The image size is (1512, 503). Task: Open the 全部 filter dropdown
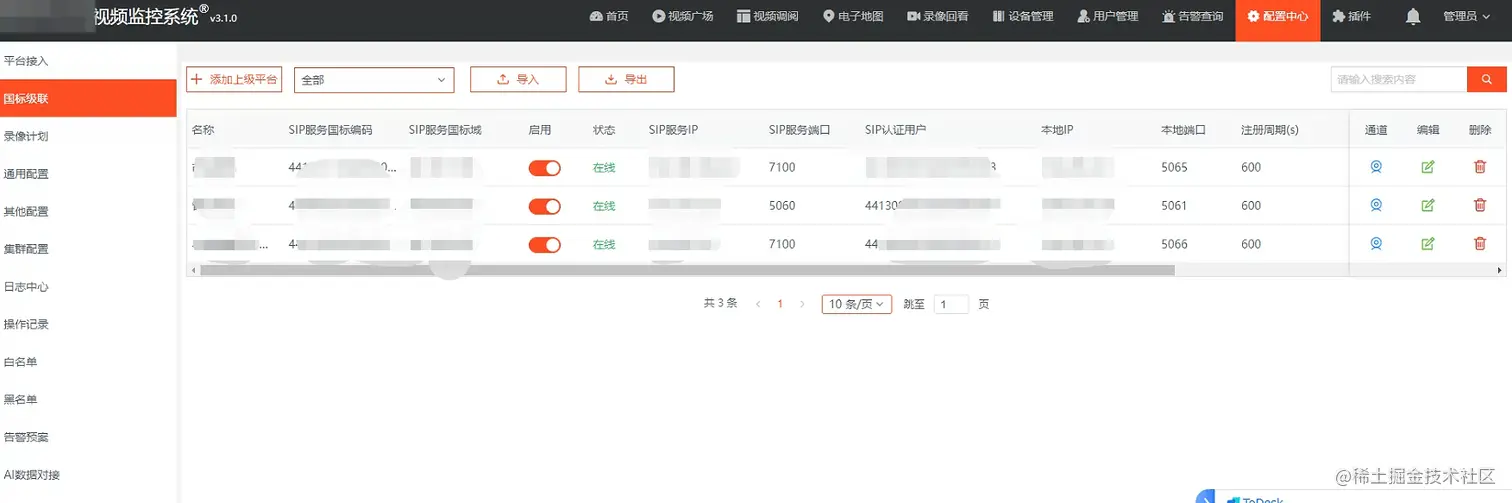click(374, 80)
